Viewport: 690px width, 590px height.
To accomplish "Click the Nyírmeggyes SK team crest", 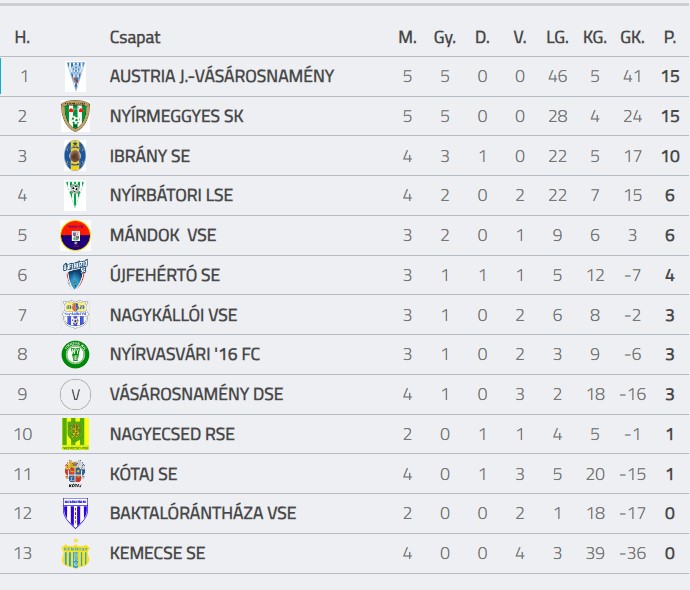I will pos(75,116).
